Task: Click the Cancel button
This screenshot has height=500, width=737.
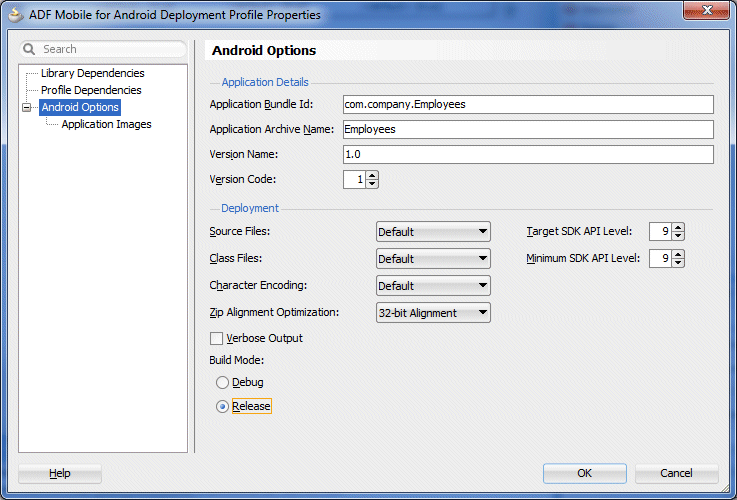Action: [676, 473]
